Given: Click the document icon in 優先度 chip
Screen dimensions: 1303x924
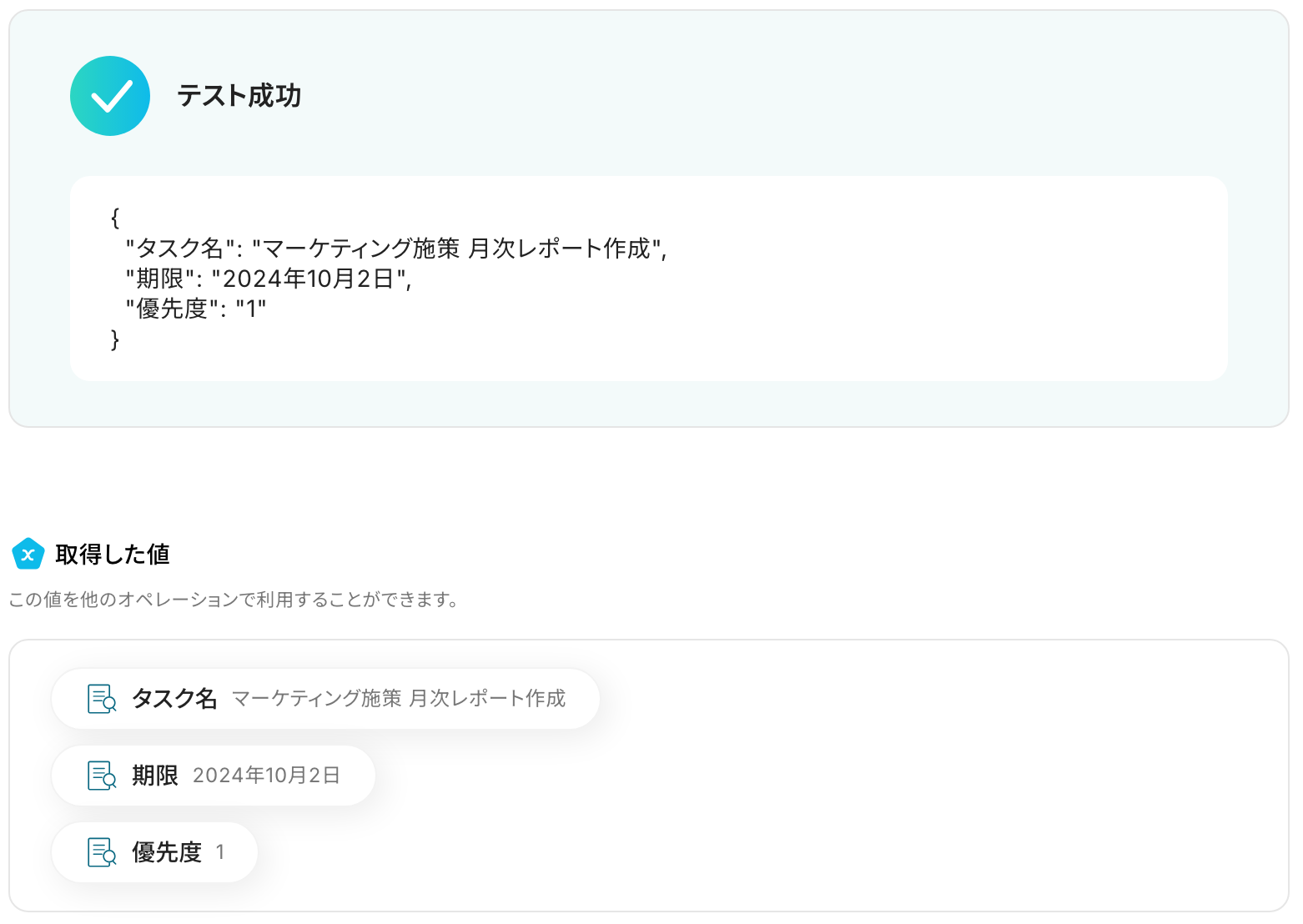Looking at the screenshot, I should (103, 852).
